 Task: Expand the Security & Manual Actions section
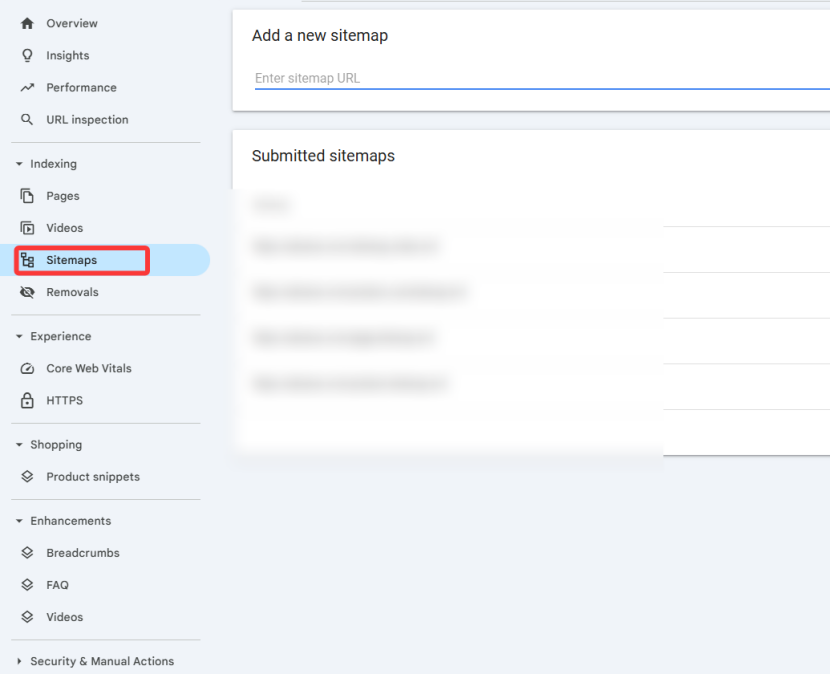(19, 661)
